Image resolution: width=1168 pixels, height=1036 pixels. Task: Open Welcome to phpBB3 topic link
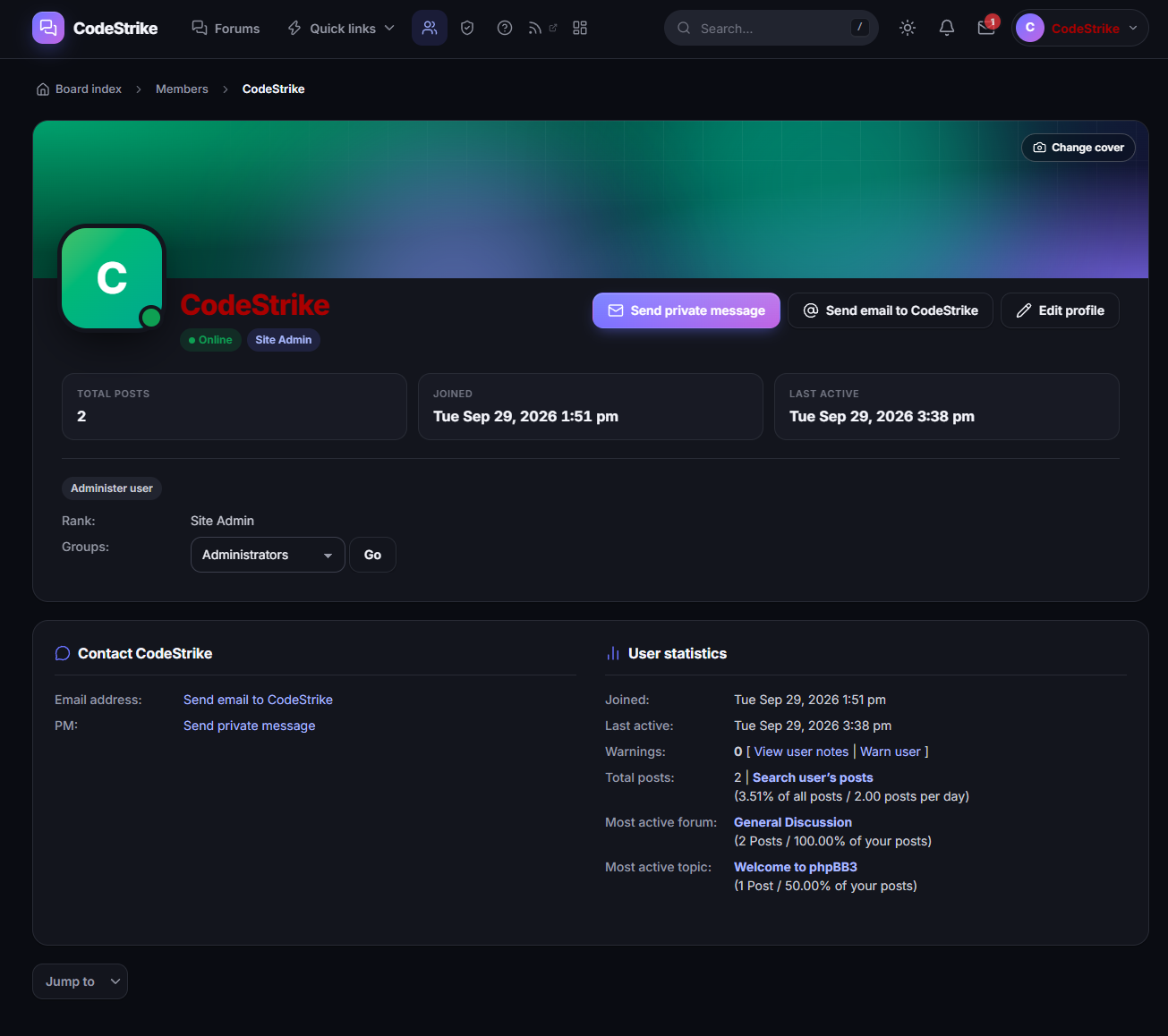click(796, 867)
